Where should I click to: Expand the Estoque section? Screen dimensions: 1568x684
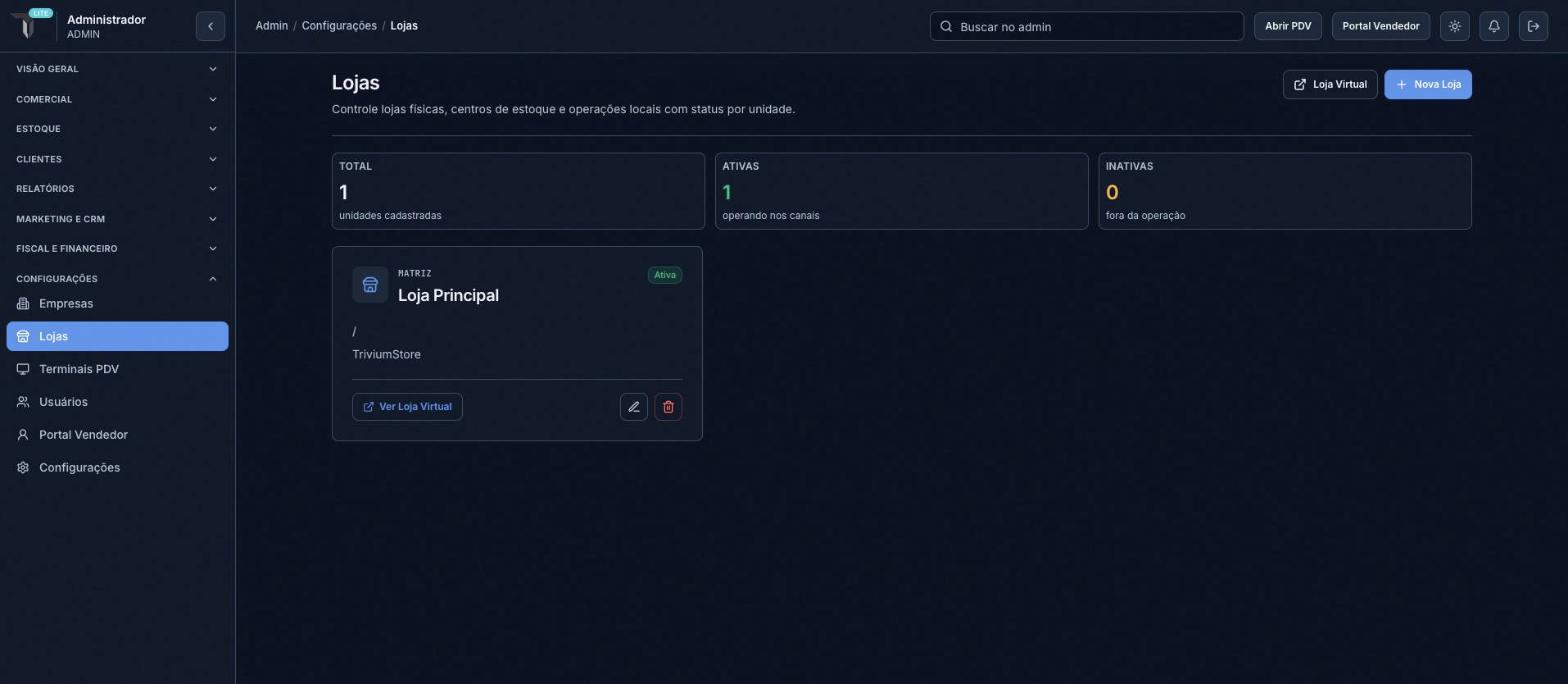point(117,129)
